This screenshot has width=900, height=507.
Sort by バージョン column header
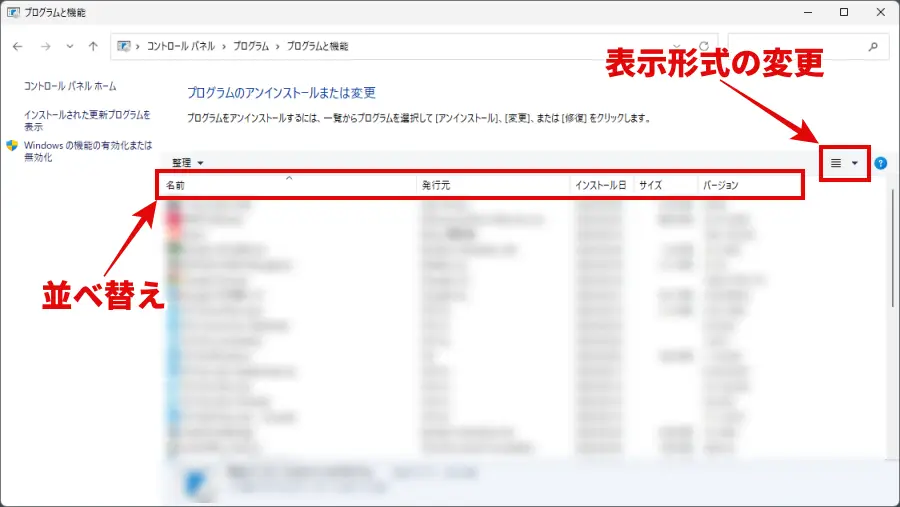[x=749, y=185]
